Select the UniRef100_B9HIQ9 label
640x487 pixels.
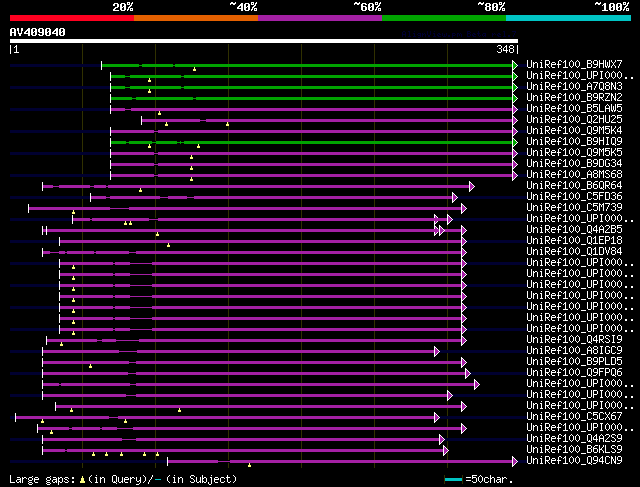[x=574, y=141]
